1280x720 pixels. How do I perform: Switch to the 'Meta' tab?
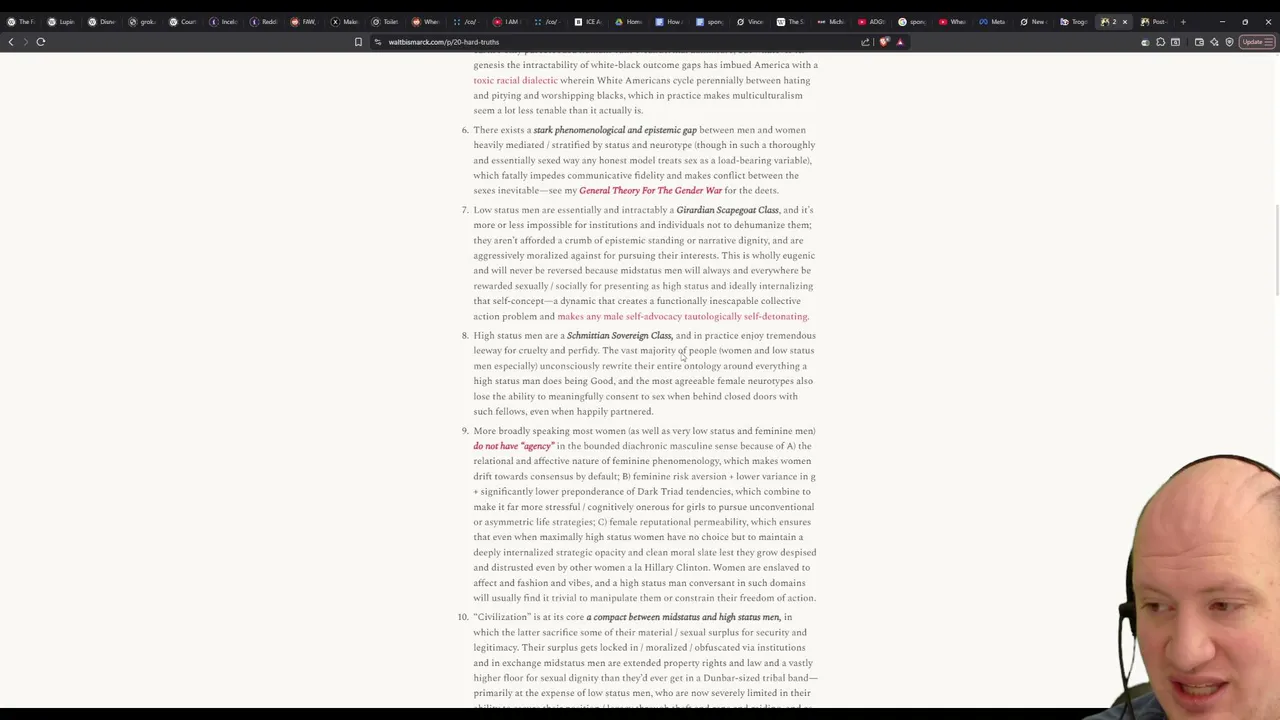point(993,22)
